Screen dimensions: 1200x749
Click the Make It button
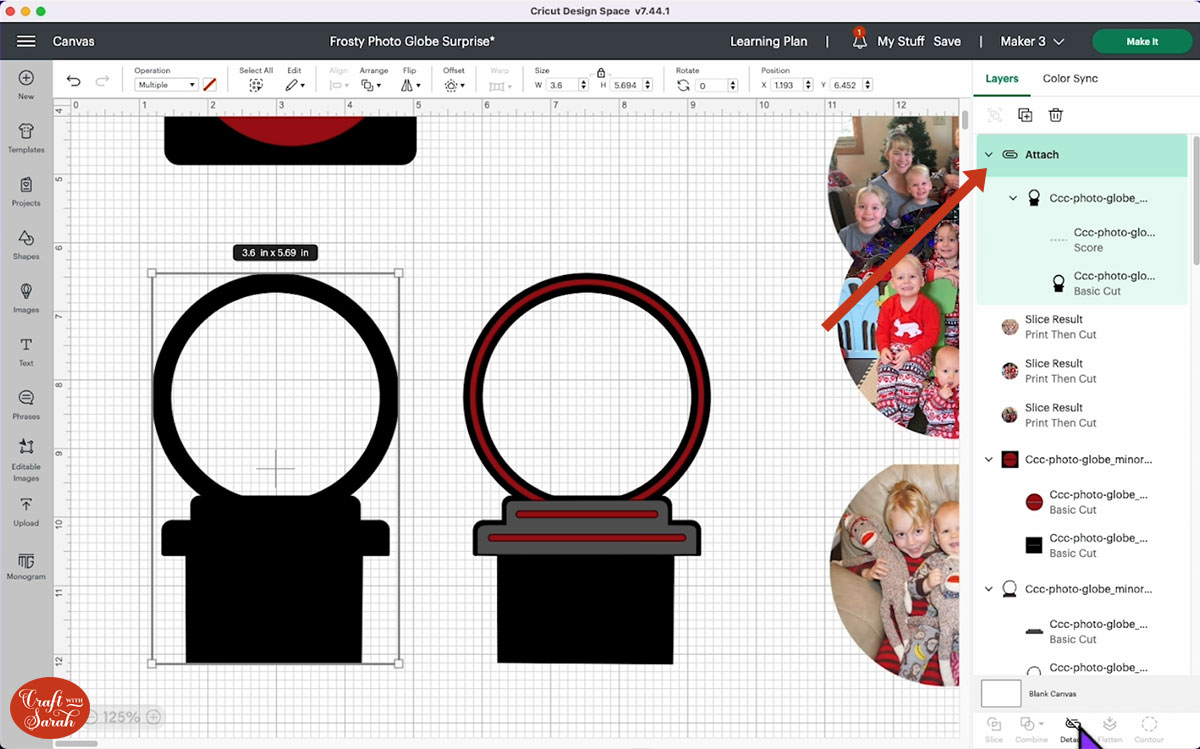(x=1141, y=41)
